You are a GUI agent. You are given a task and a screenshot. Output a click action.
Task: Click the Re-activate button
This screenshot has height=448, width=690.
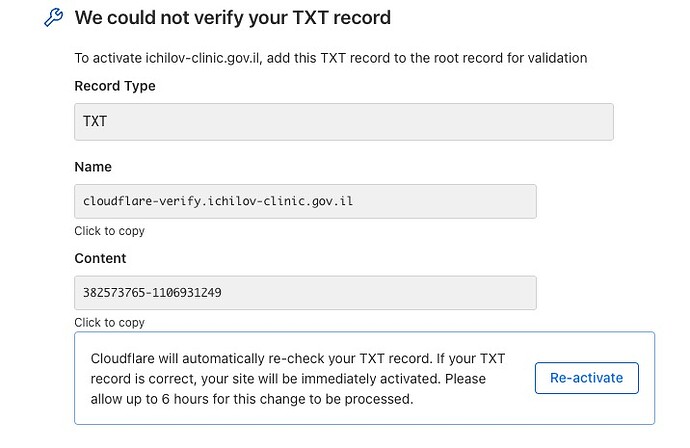(587, 378)
